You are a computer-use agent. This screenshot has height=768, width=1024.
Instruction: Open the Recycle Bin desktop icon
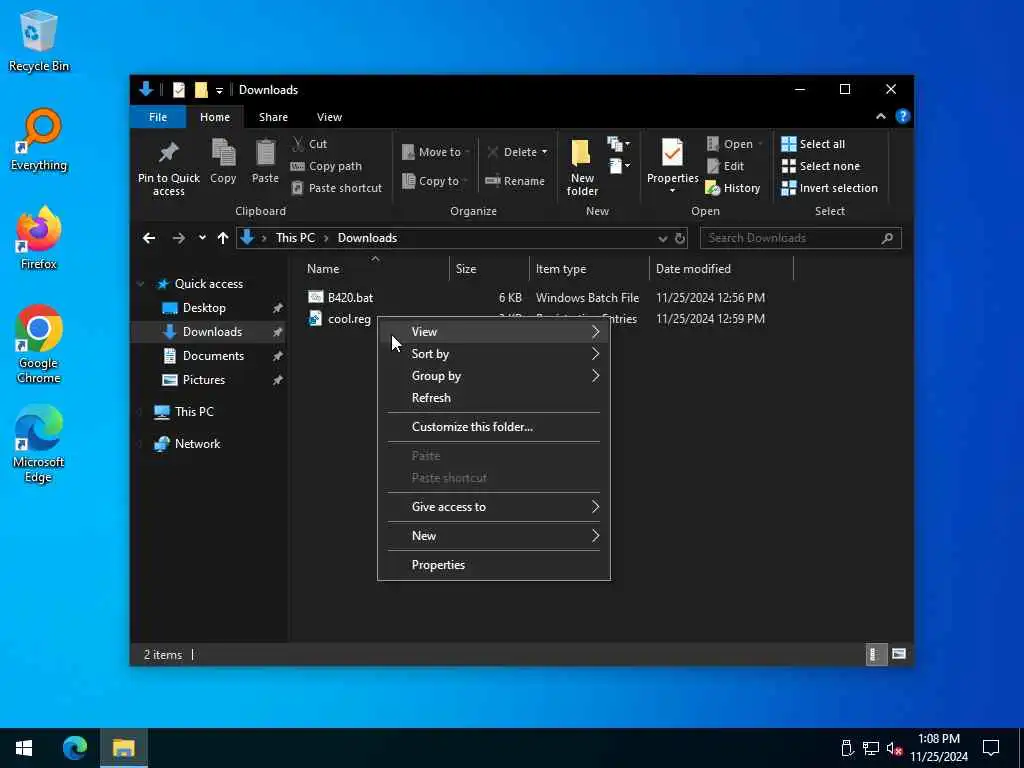coord(39,41)
